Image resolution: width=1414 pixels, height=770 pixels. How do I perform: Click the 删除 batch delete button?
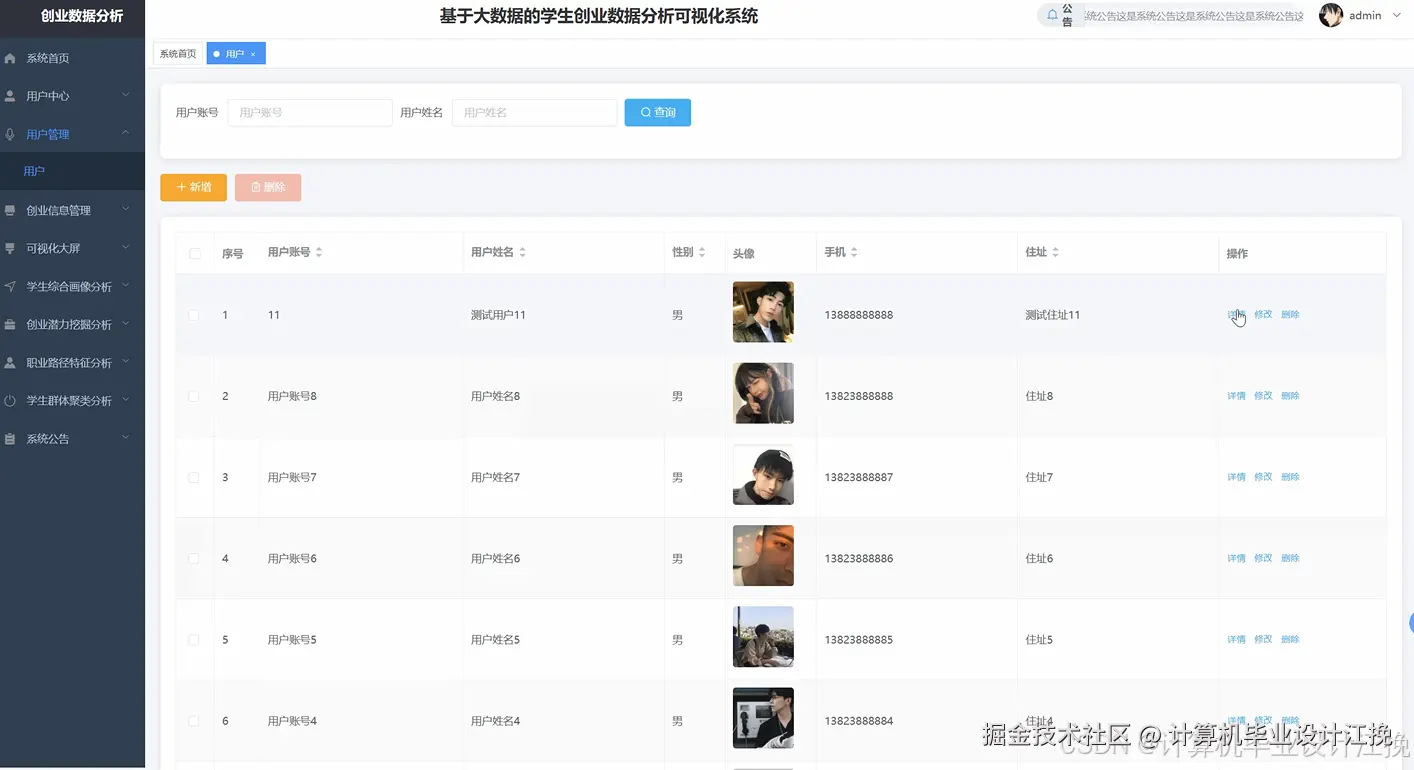tap(268, 188)
